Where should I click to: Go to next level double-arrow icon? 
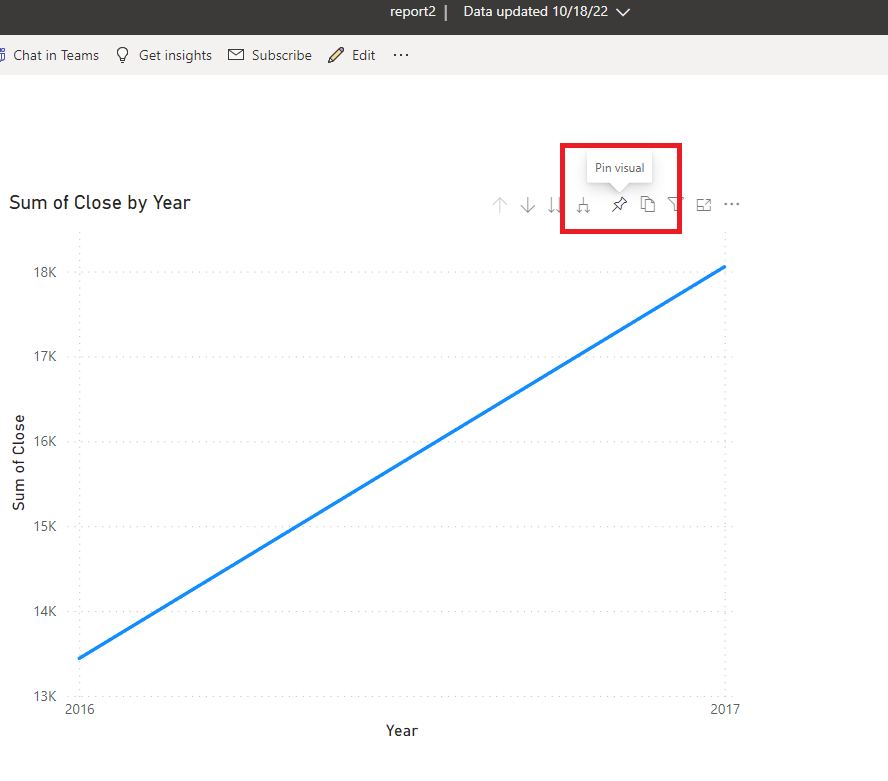point(554,205)
